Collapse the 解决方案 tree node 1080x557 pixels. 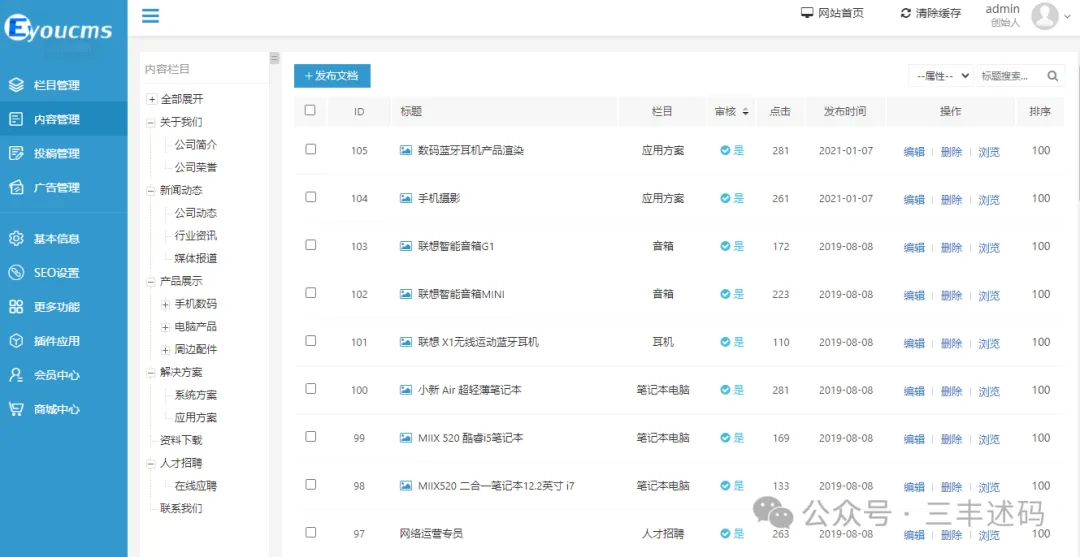[151, 372]
